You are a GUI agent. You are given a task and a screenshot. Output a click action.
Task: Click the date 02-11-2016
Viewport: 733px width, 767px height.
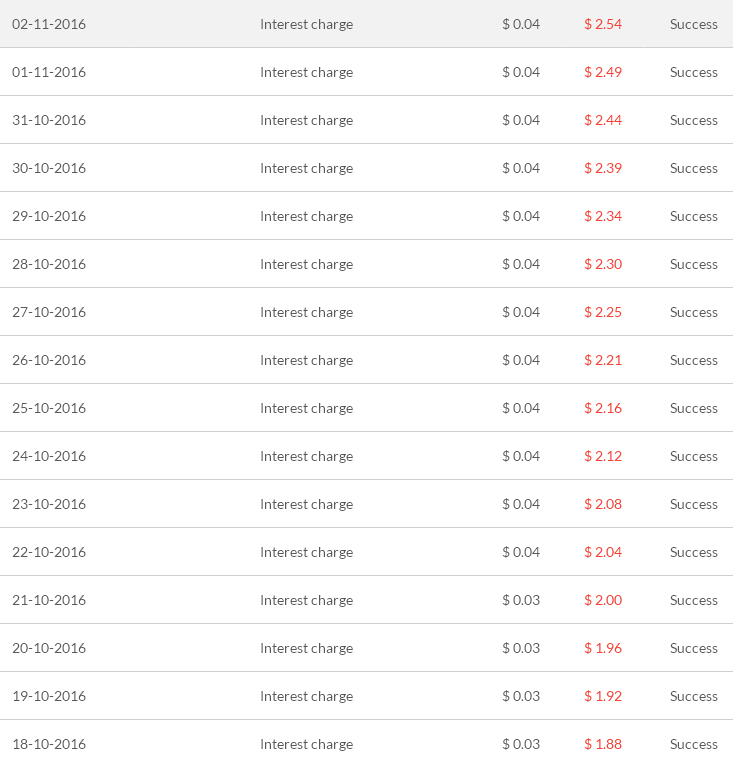[49, 24]
